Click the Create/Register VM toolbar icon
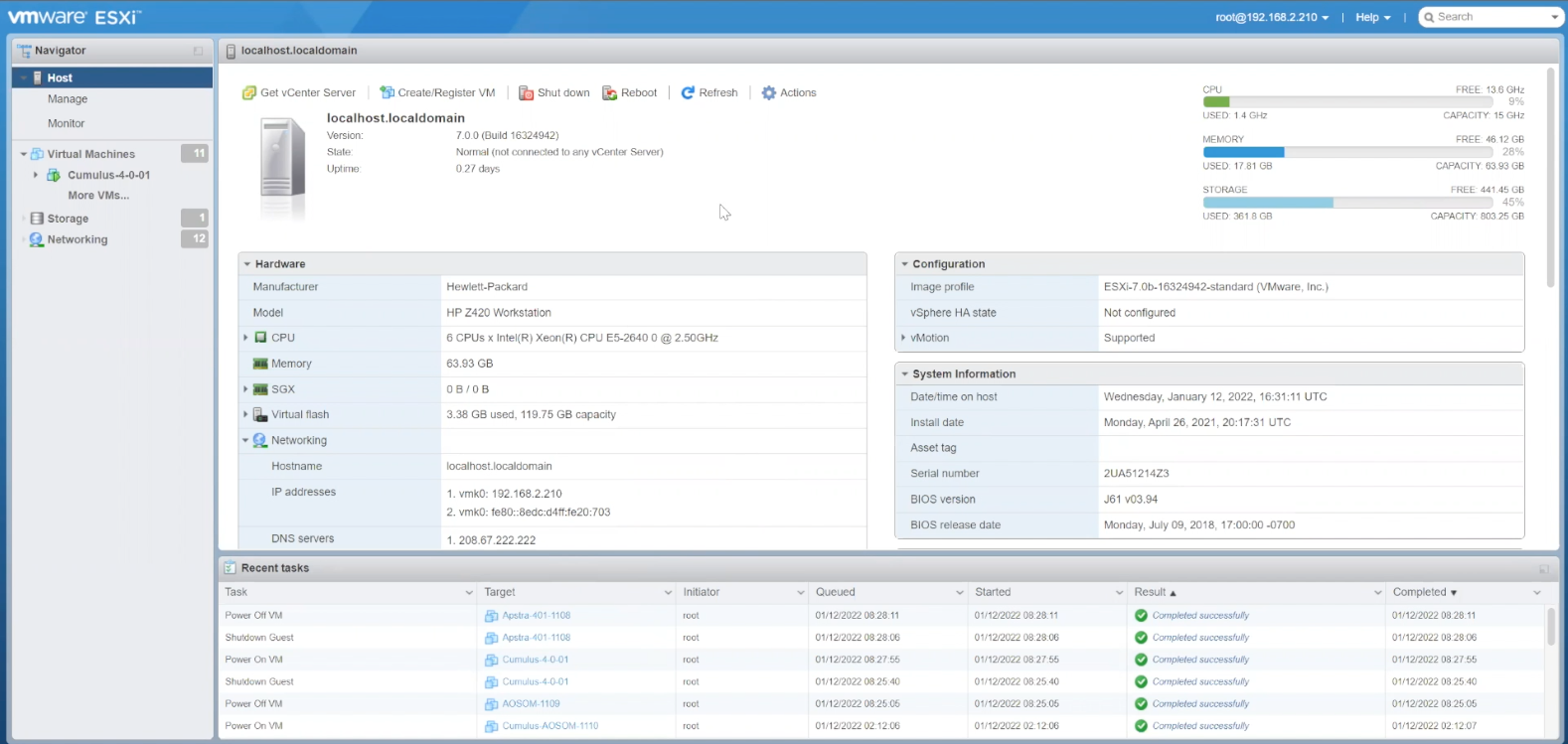Screen dimensions: 1568x744 coord(388,93)
